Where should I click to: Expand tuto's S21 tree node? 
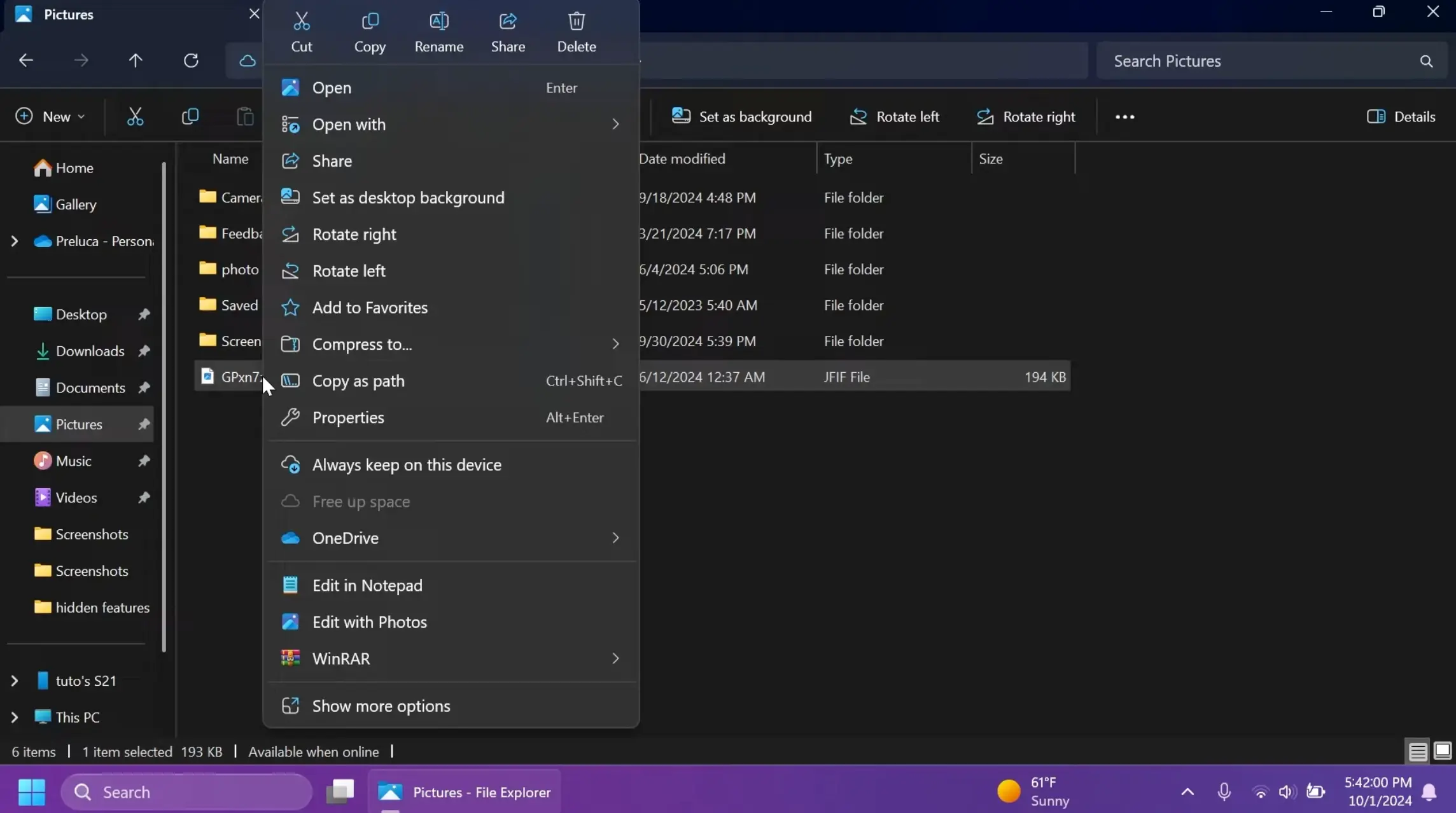point(14,681)
